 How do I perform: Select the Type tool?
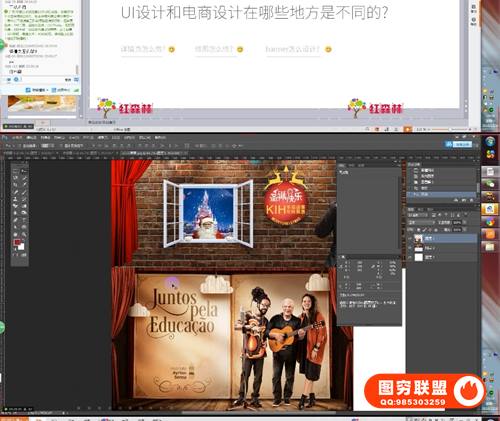[x=24, y=220]
